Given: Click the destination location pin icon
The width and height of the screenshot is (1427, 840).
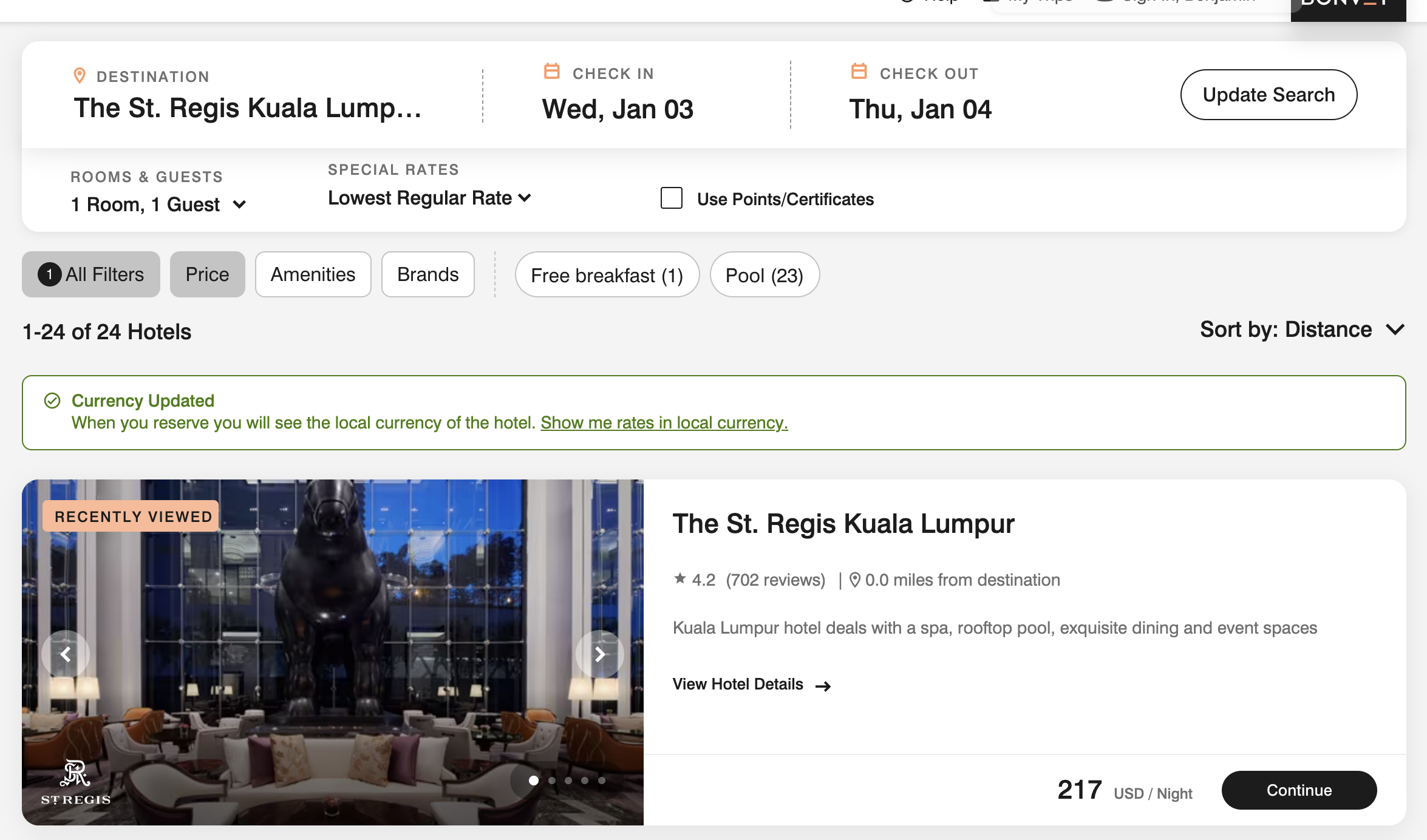Looking at the screenshot, I should coord(80,76).
